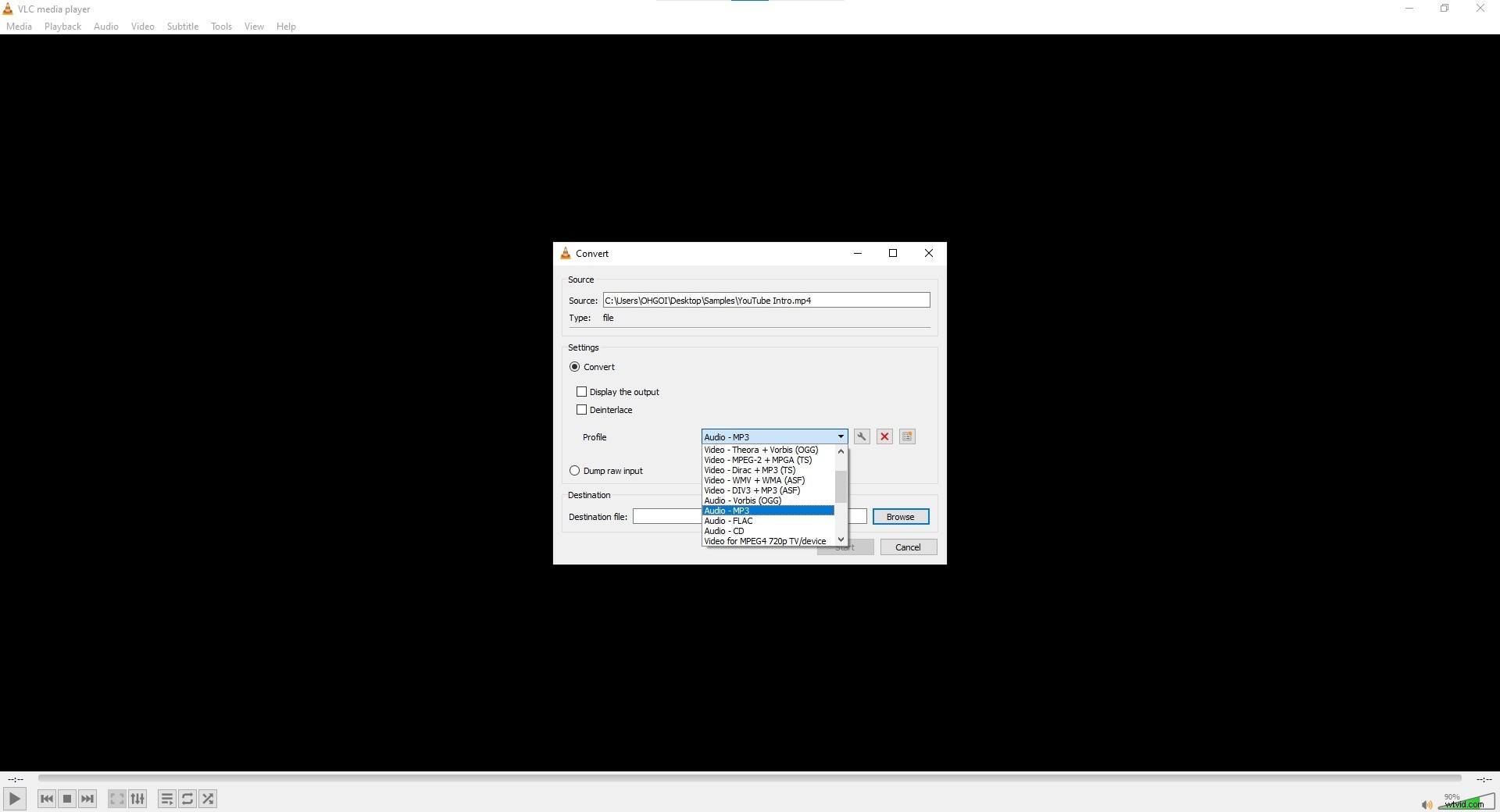
Task: Choose Video - Dirac + MP3 (TS) profile
Action: [750, 470]
